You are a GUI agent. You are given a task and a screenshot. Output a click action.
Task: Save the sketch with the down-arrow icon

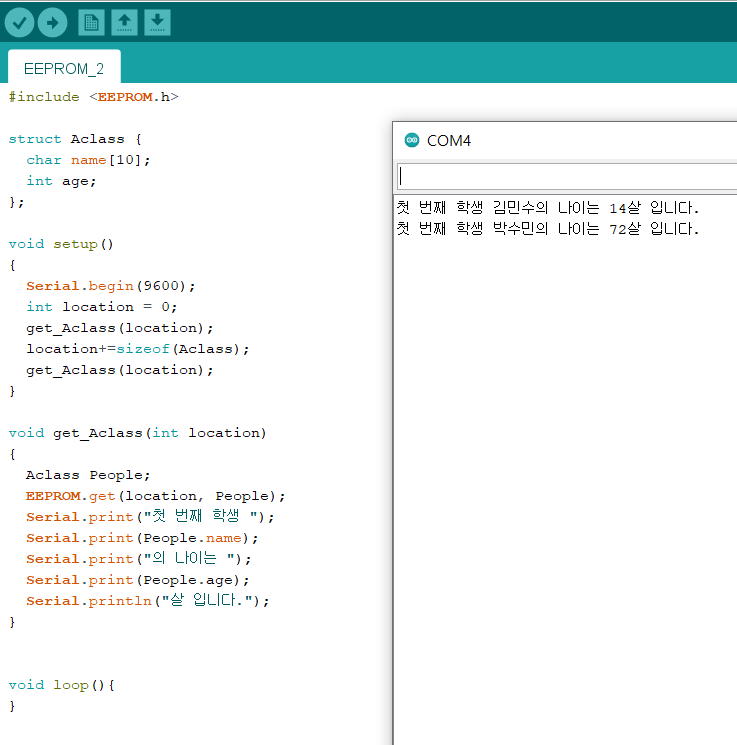pos(157,22)
